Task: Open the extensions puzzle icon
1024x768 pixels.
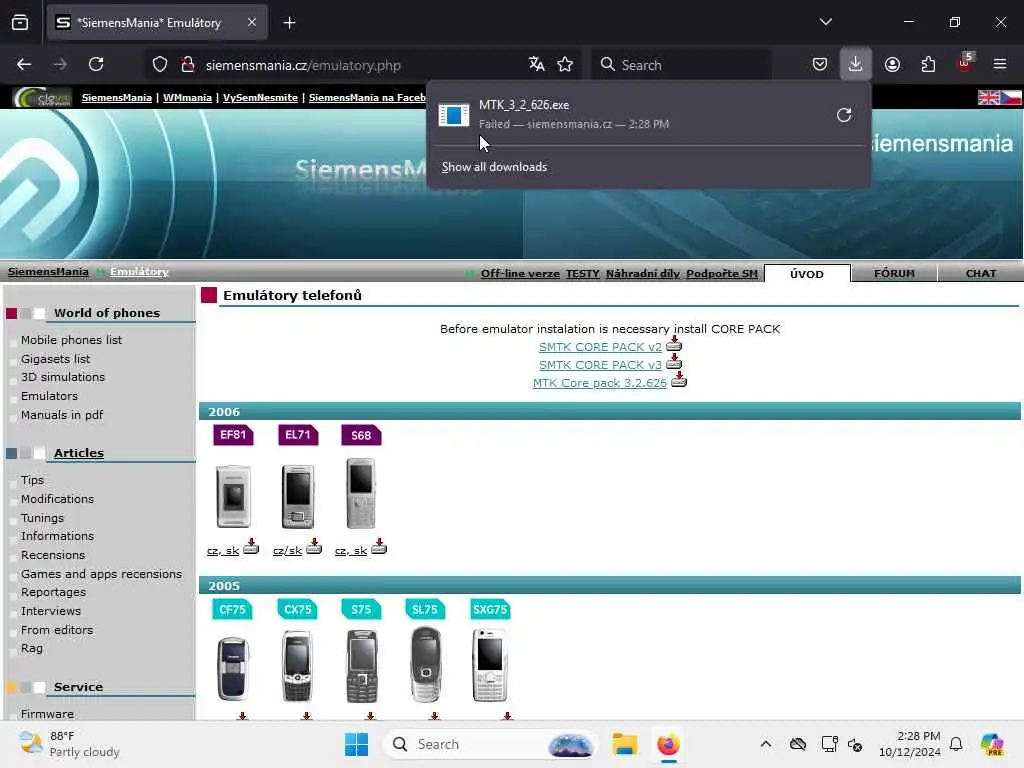Action: coord(928,64)
